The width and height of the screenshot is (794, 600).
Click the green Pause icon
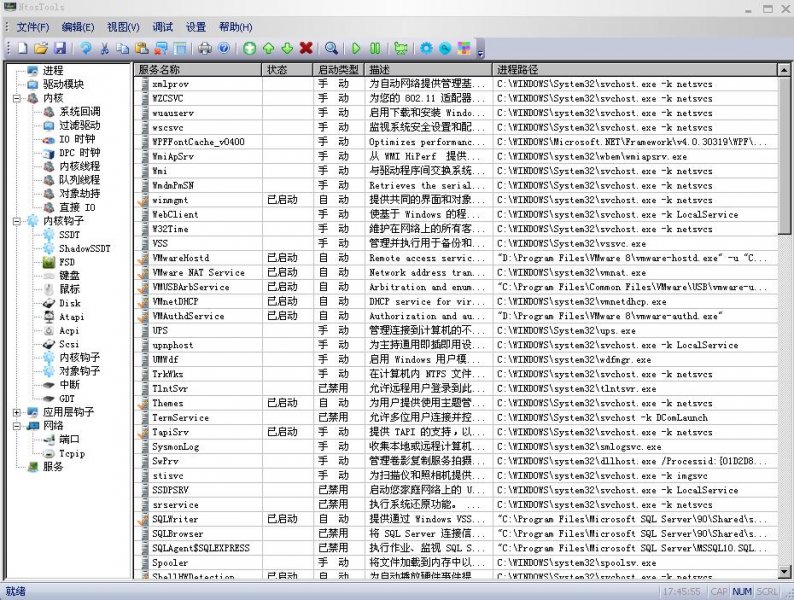click(375, 49)
